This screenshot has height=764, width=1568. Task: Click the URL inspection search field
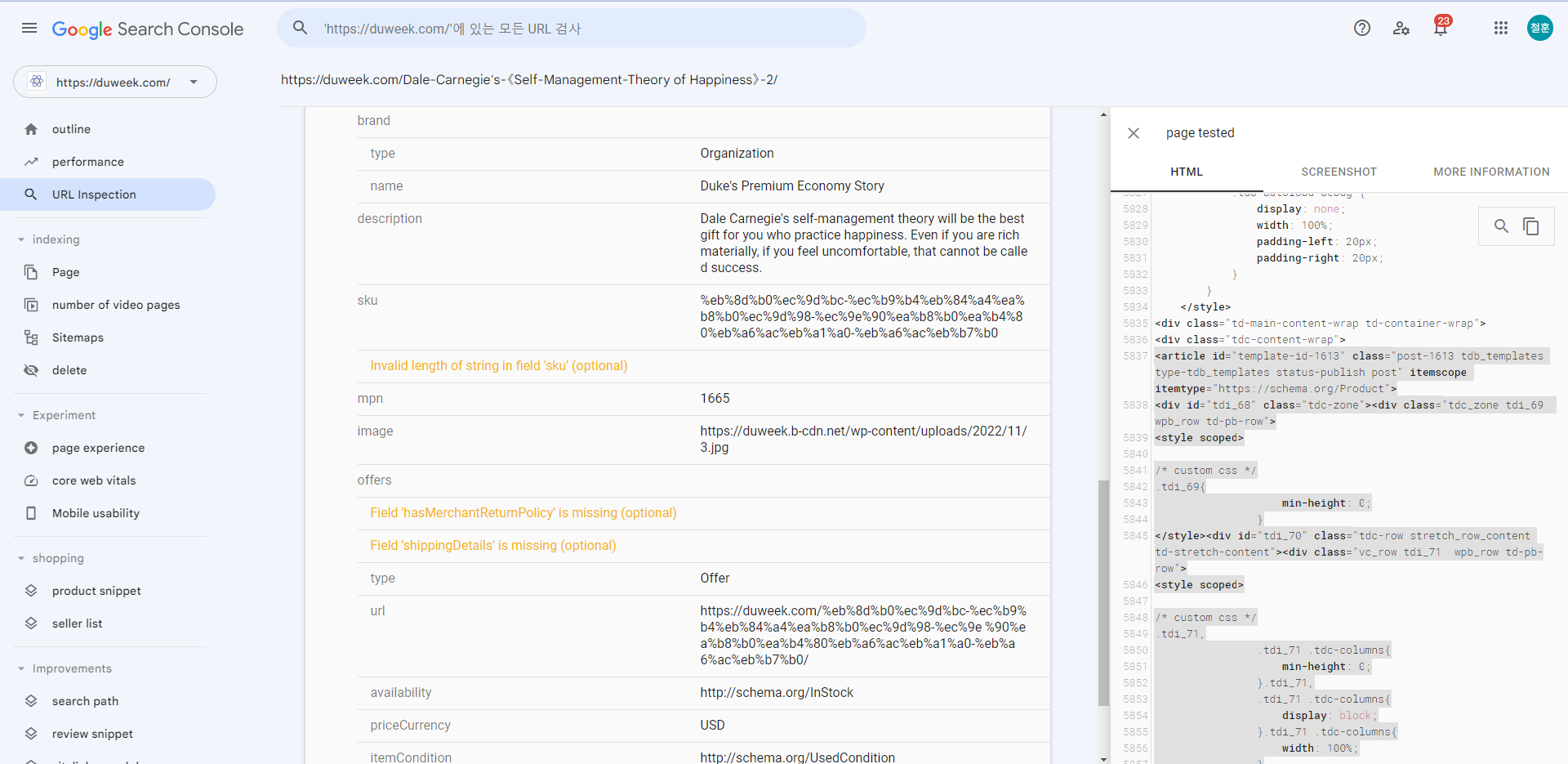coord(572,28)
